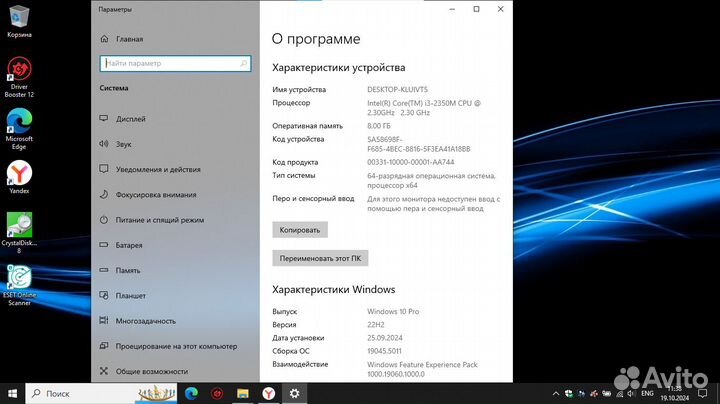Screen dimensions: 720x404
Task: Close the Параметры window
Action: [x=501, y=9]
